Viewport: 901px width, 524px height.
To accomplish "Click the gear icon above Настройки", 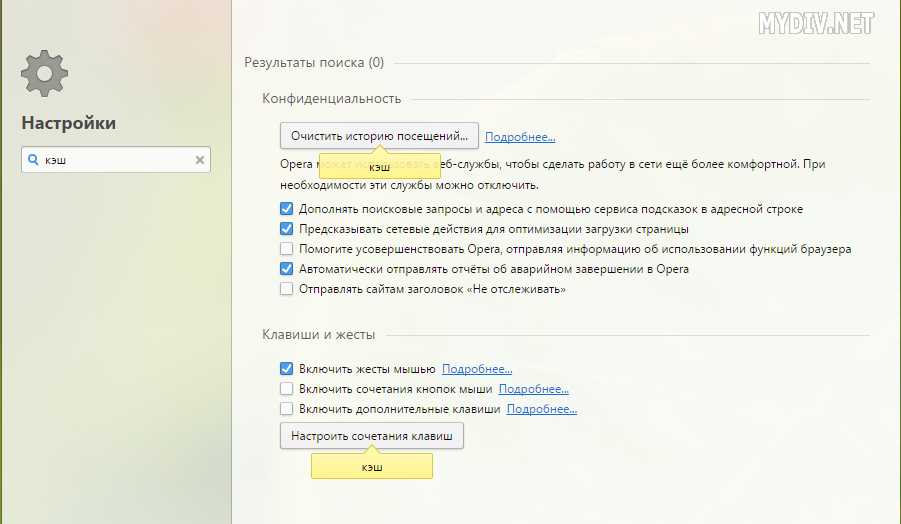I will pos(44,75).
